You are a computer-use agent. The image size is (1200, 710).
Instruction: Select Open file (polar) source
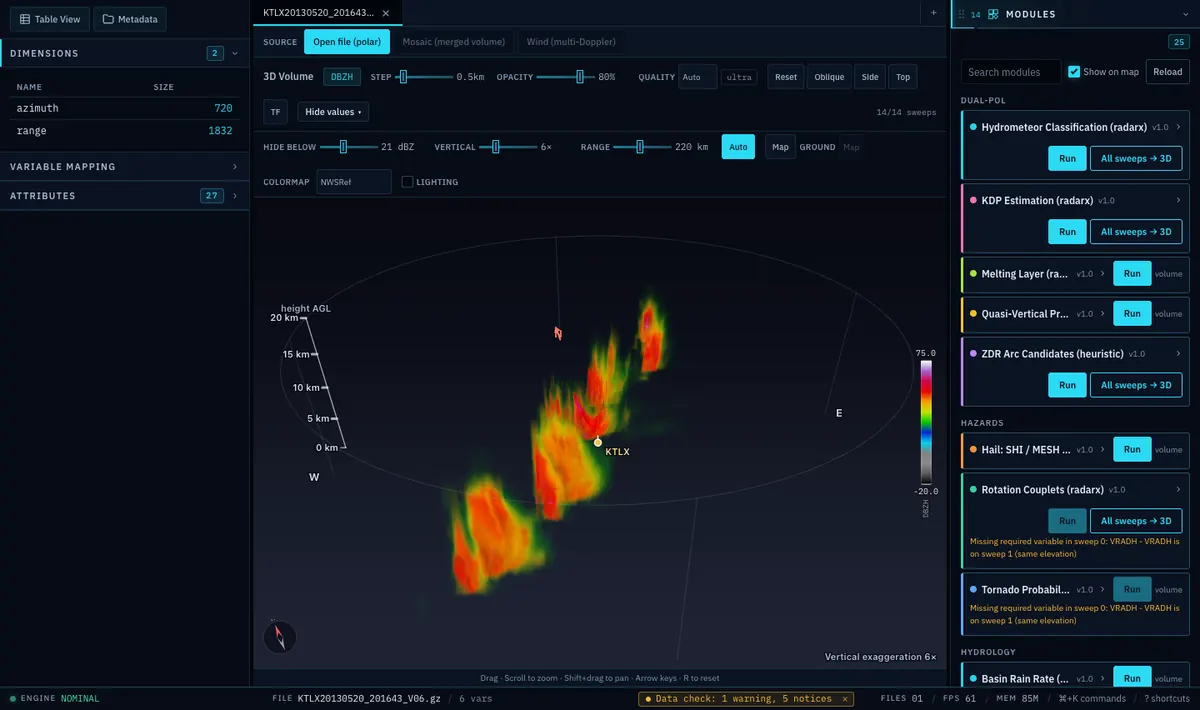(x=347, y=42)
